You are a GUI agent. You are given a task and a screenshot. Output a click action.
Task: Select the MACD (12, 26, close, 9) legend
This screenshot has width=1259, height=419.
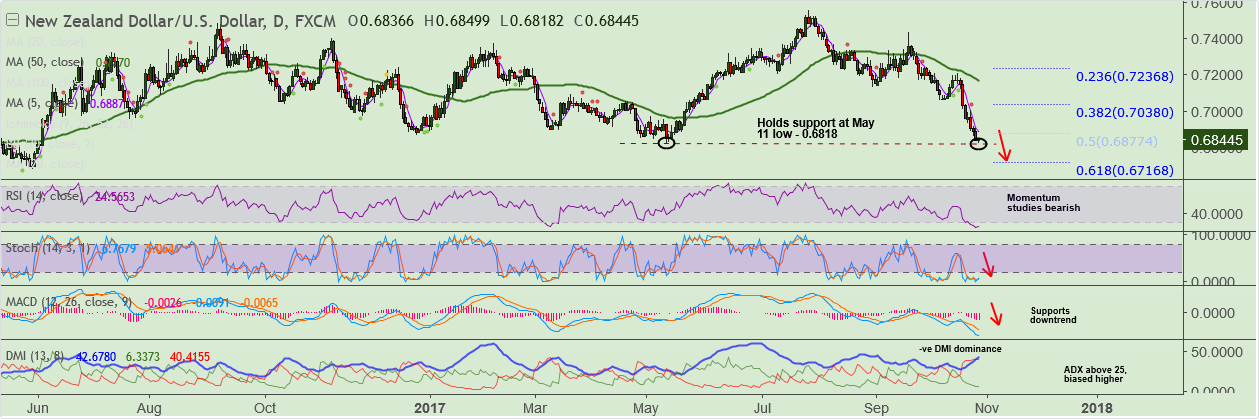69,300
